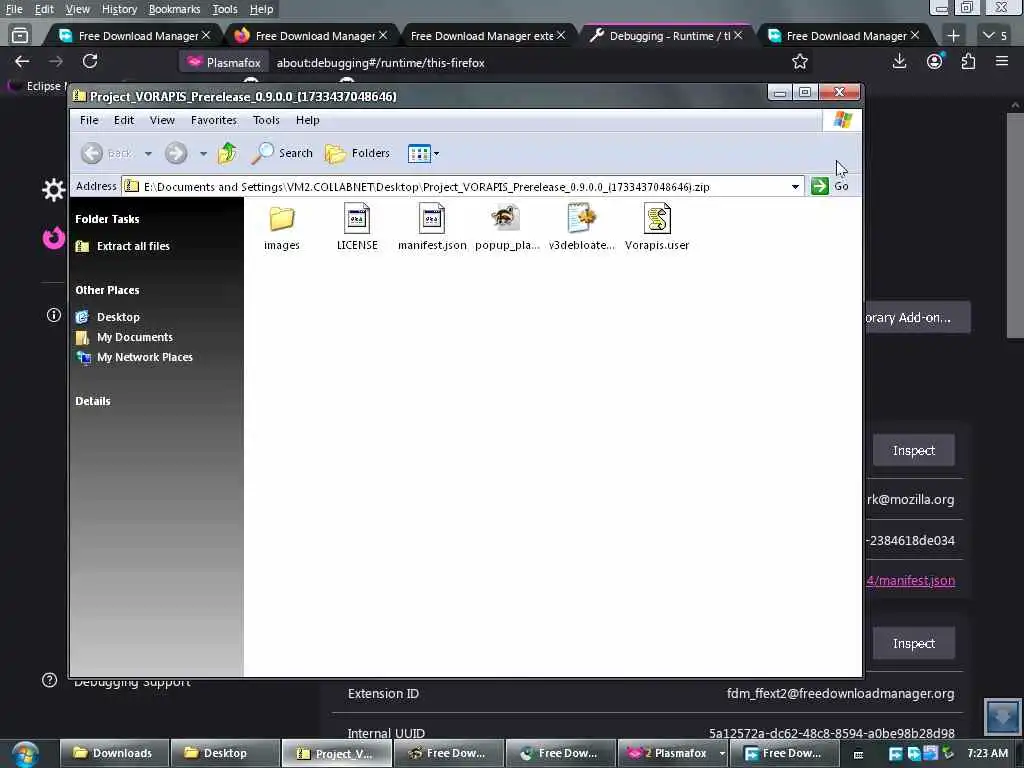Click the Explorer Back button
1024x768 pixels.
[106, 153]
